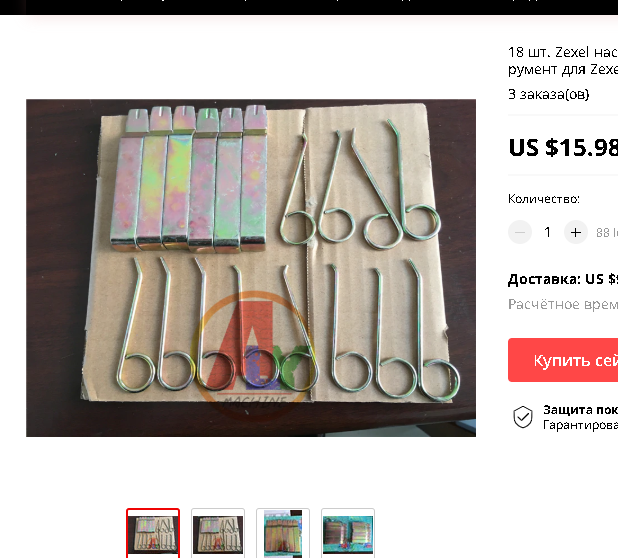
Task: Click the US $15.98 price text
Action: 563,148
